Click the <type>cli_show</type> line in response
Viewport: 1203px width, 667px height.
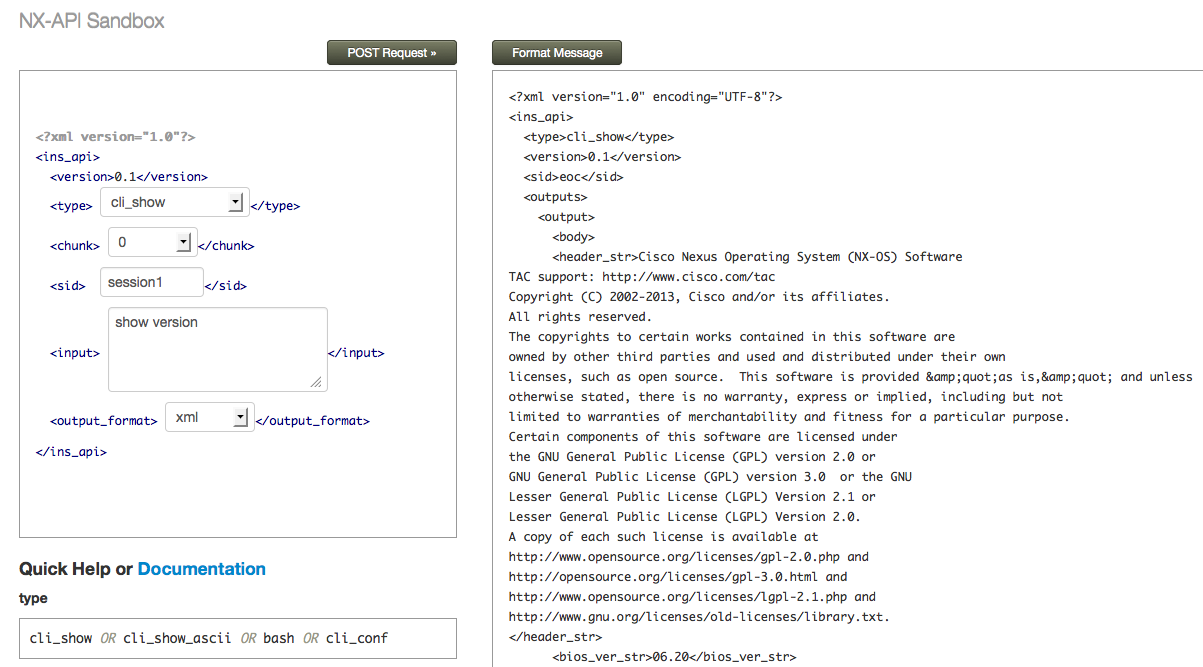click(x=599, y=137)
